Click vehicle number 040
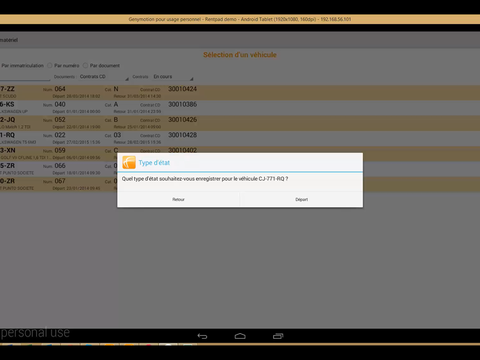Screen dimensions: 480x360 point(60,104)
